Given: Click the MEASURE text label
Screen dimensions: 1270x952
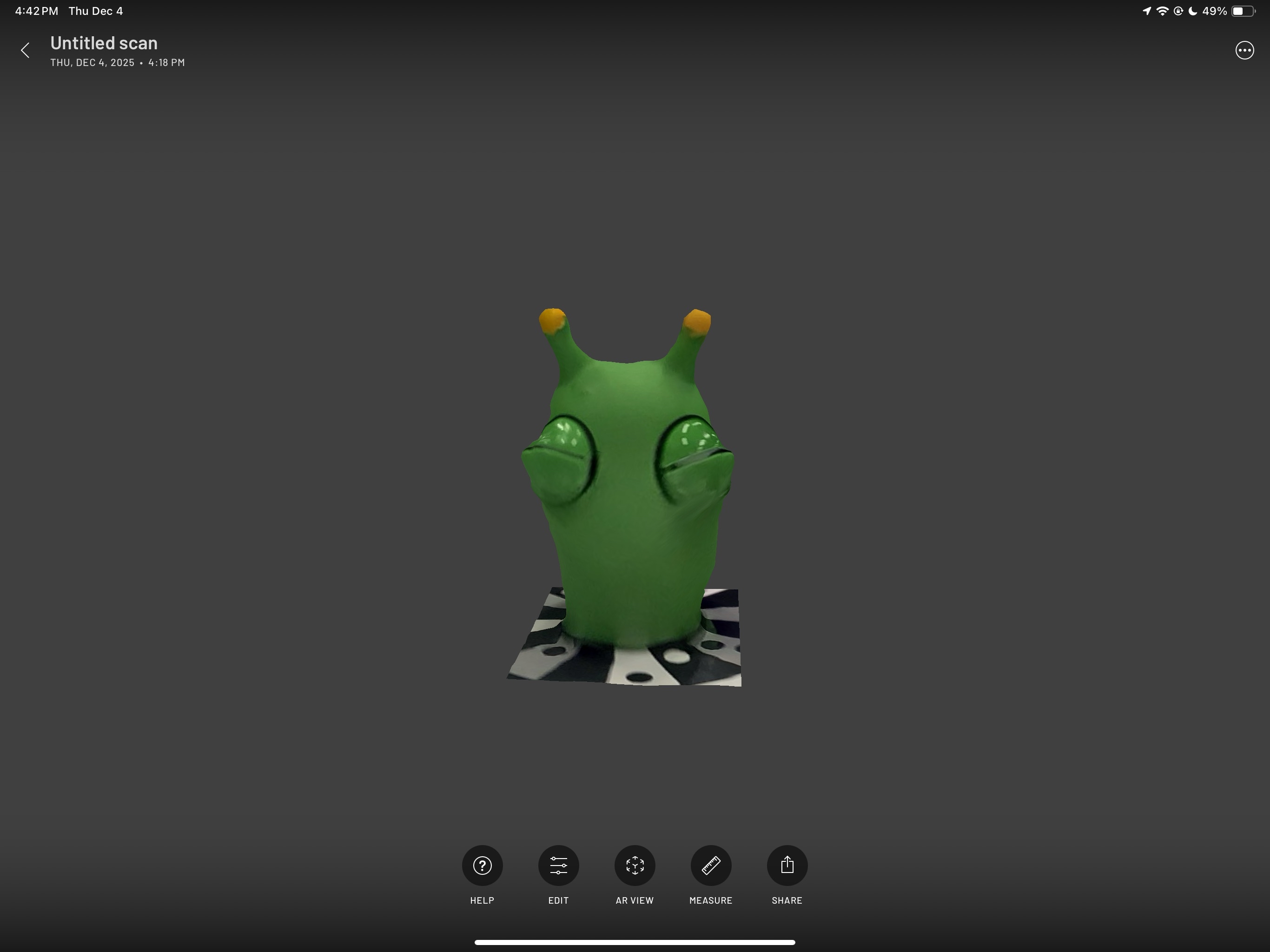Looking at the screenshot, I should pos(711,900).
